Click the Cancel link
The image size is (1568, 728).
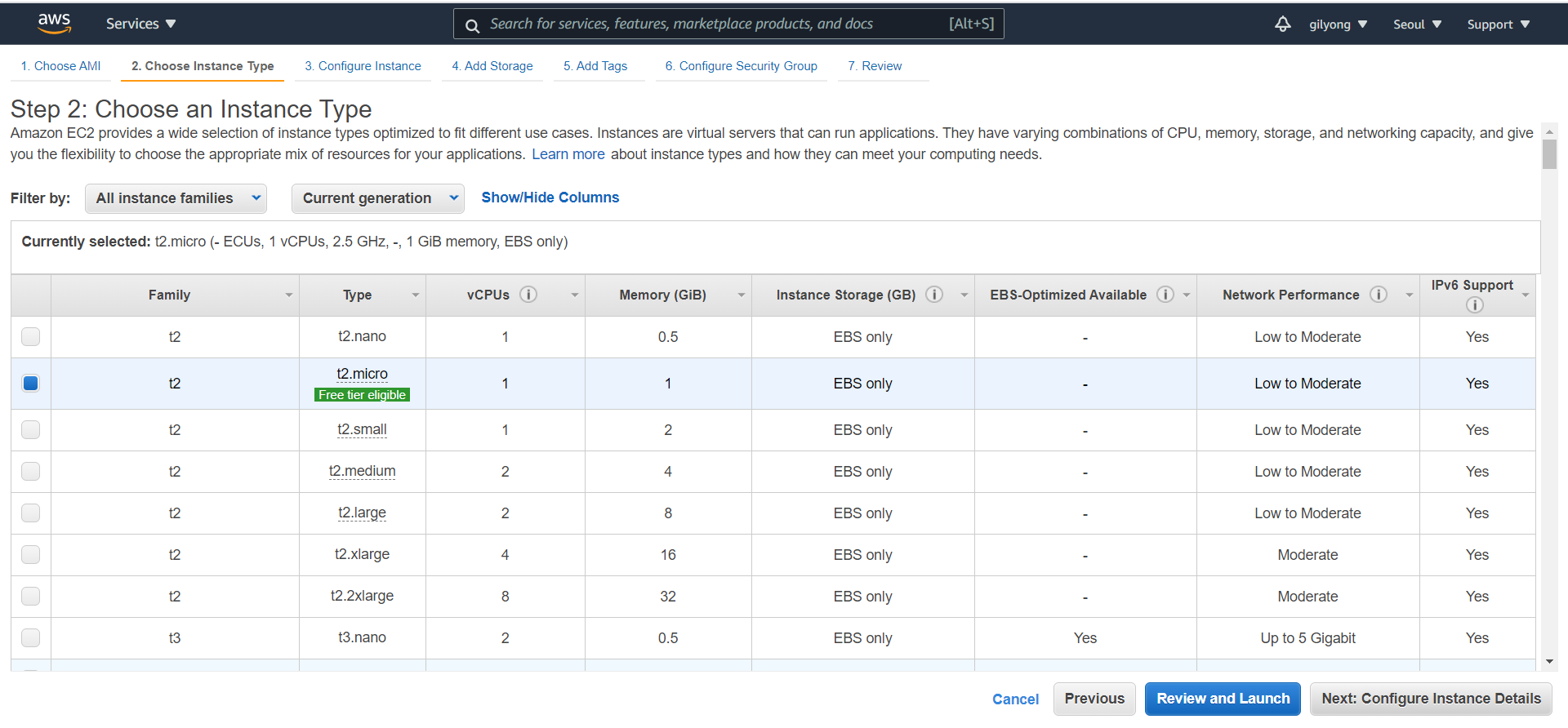click(x=1015, y=699)
